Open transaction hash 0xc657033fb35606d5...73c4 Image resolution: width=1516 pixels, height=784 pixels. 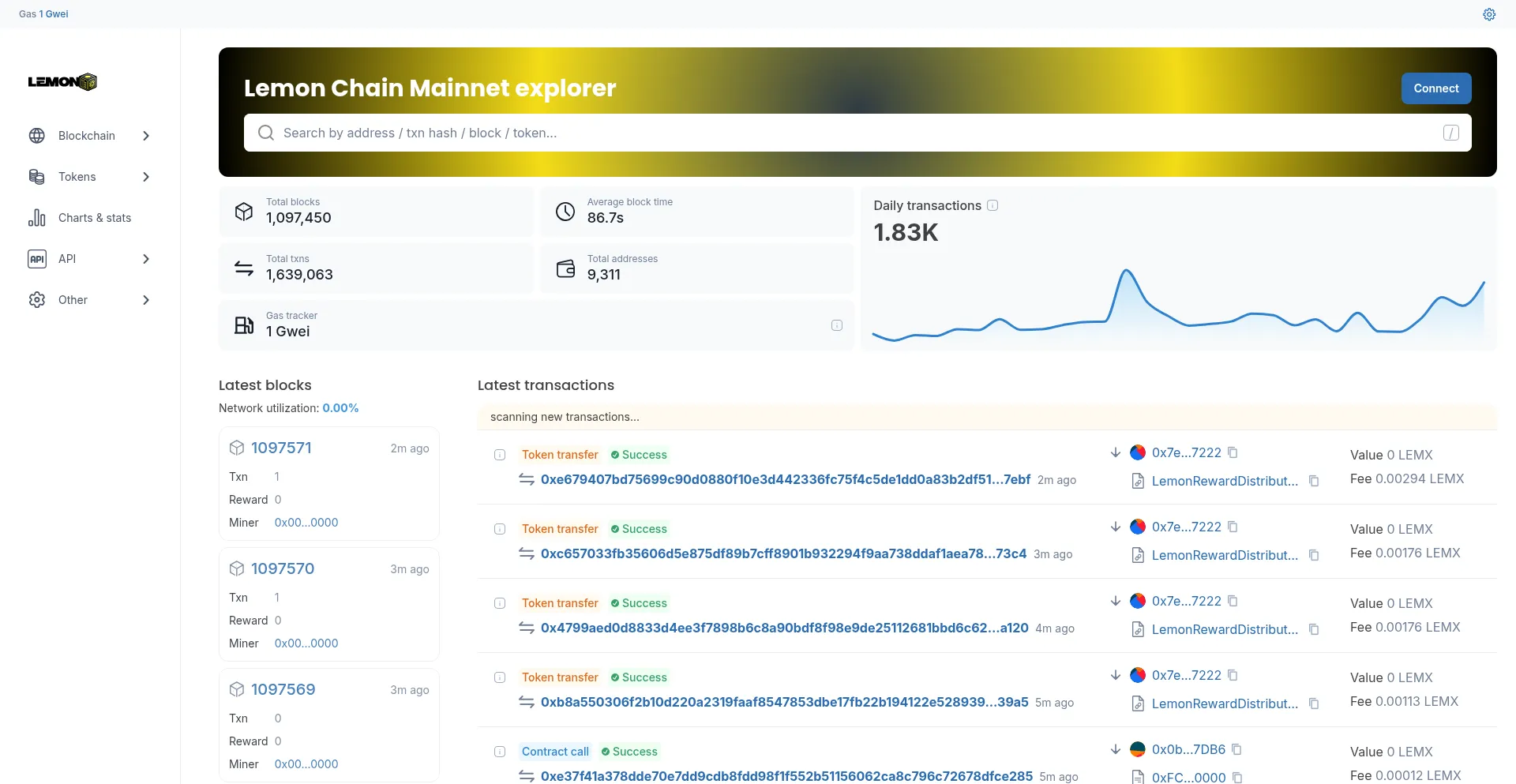[783, 553]
